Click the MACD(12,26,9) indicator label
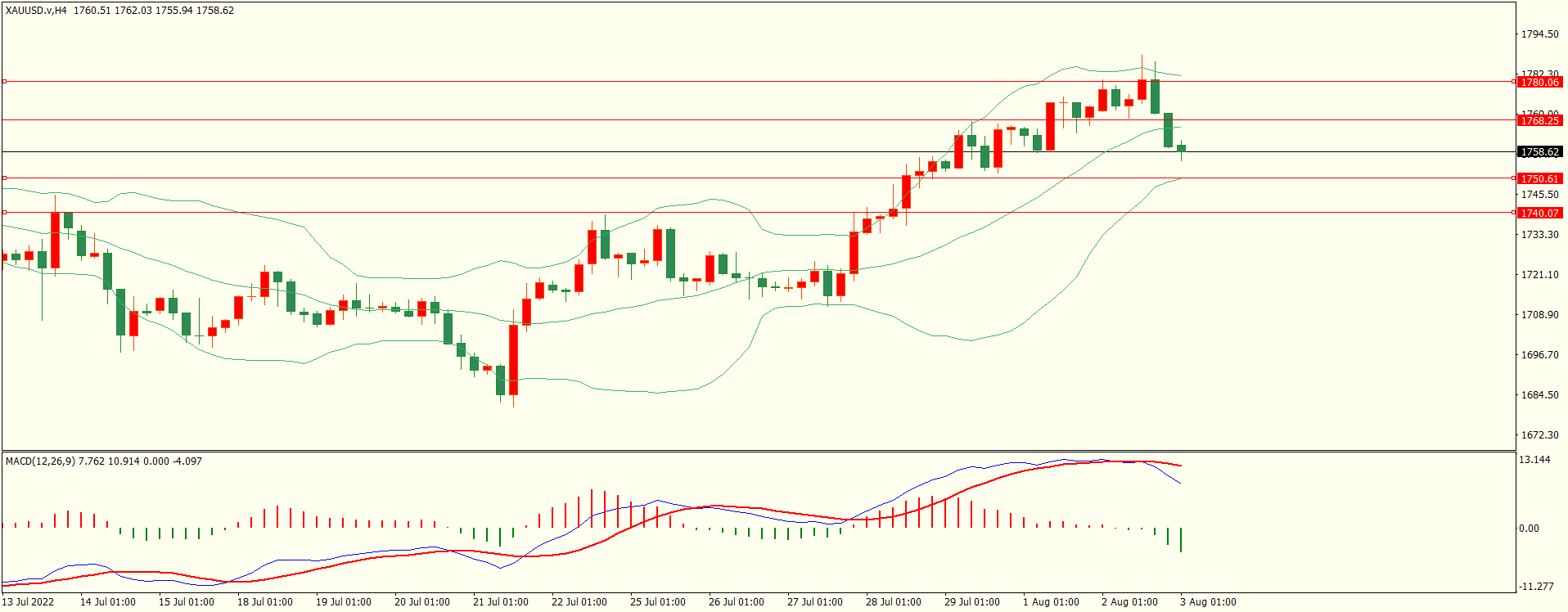 40,461
